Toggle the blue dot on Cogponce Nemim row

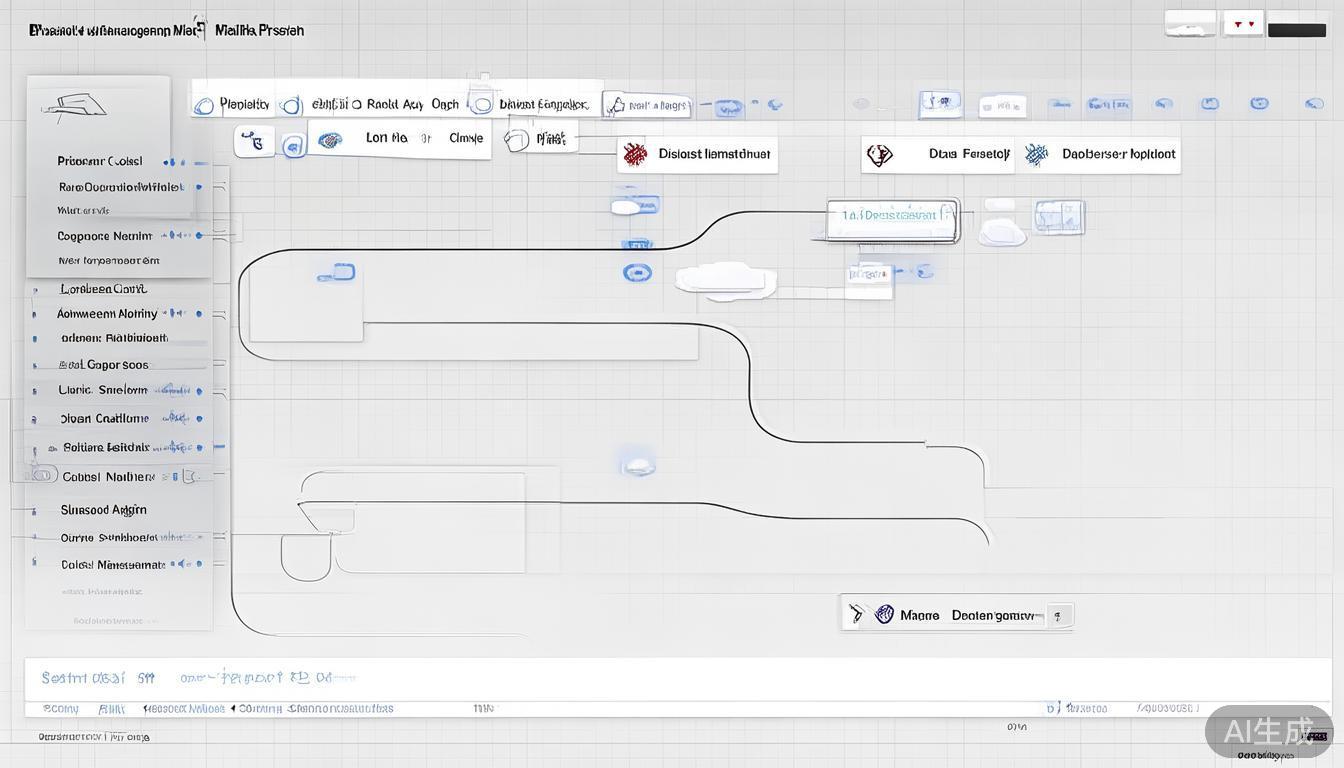[199, 236]
